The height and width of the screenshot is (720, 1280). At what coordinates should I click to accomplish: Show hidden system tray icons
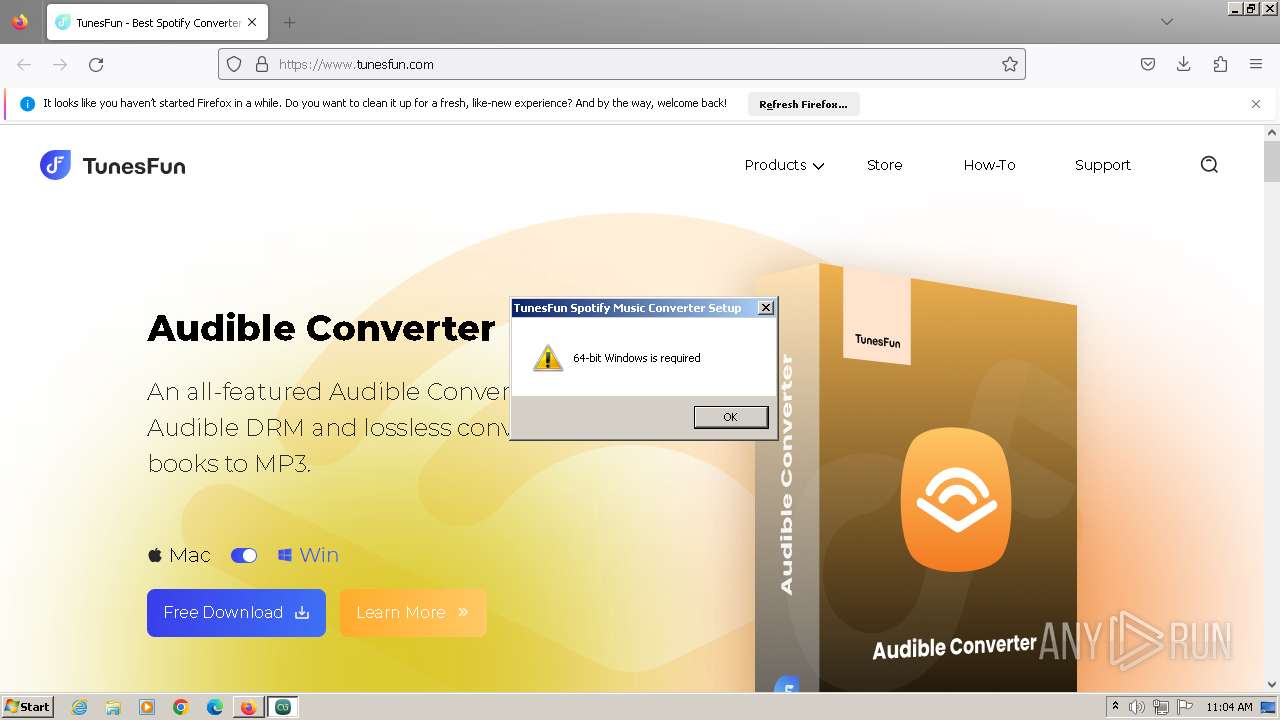pos(1116,707)
